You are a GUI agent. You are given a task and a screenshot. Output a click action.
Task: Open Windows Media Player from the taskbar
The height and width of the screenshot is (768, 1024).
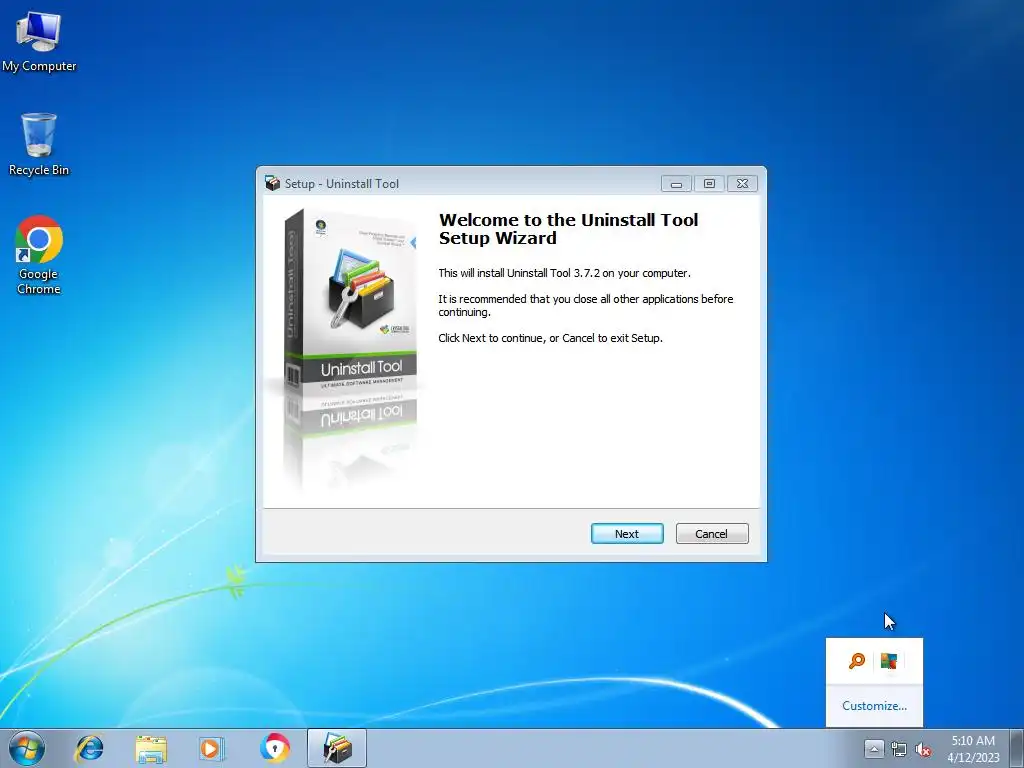point(212,748)
